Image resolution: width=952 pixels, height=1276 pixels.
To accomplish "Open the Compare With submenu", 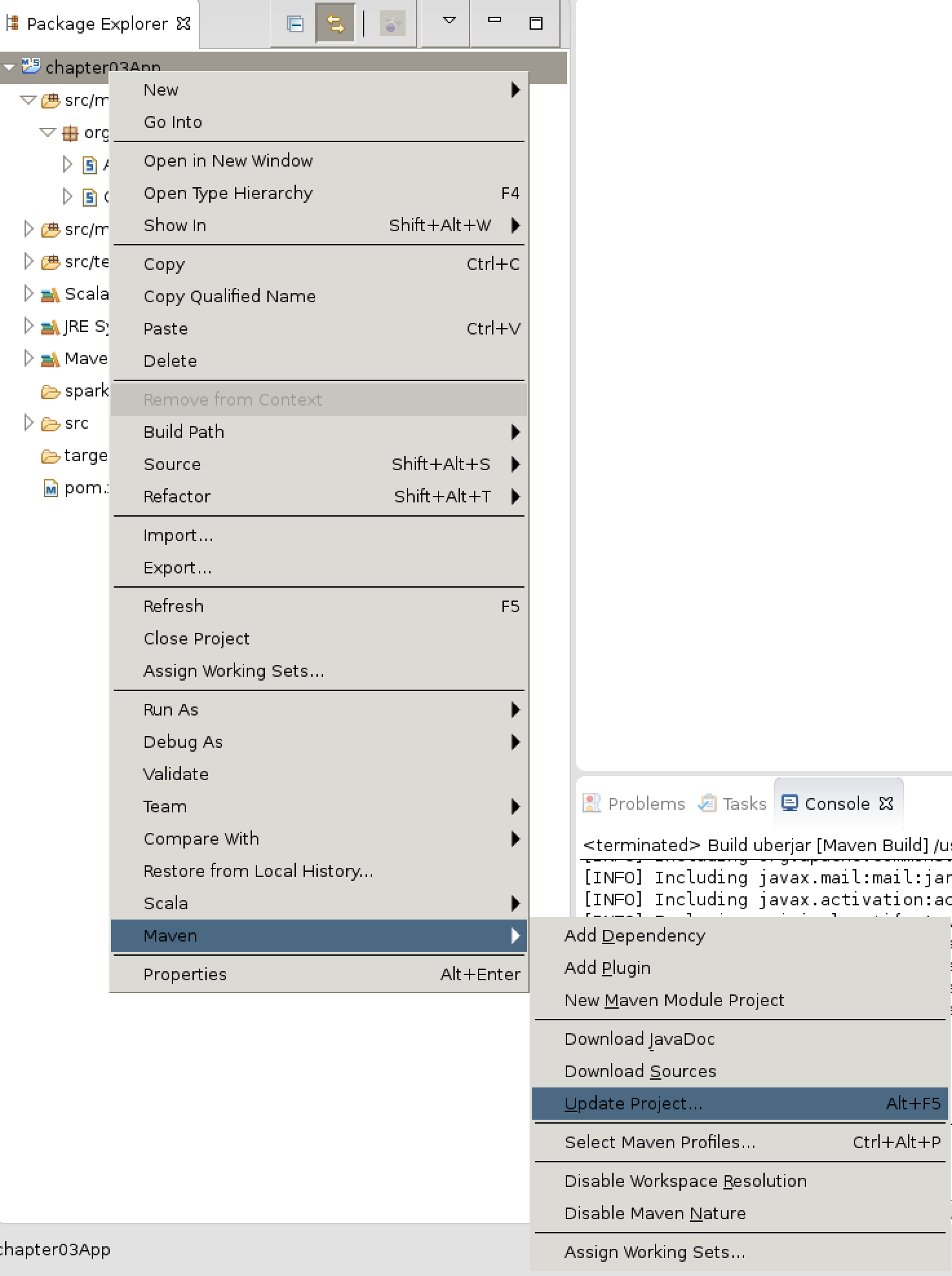I will coord(319,839).
